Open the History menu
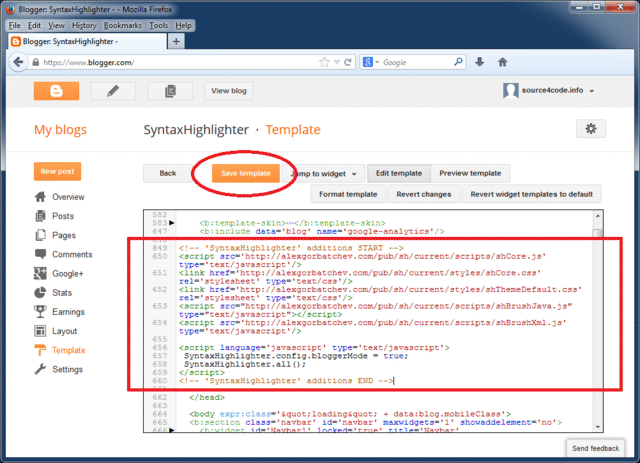The width and height of the screenshot is (640, 463). [x=84, y=25]
